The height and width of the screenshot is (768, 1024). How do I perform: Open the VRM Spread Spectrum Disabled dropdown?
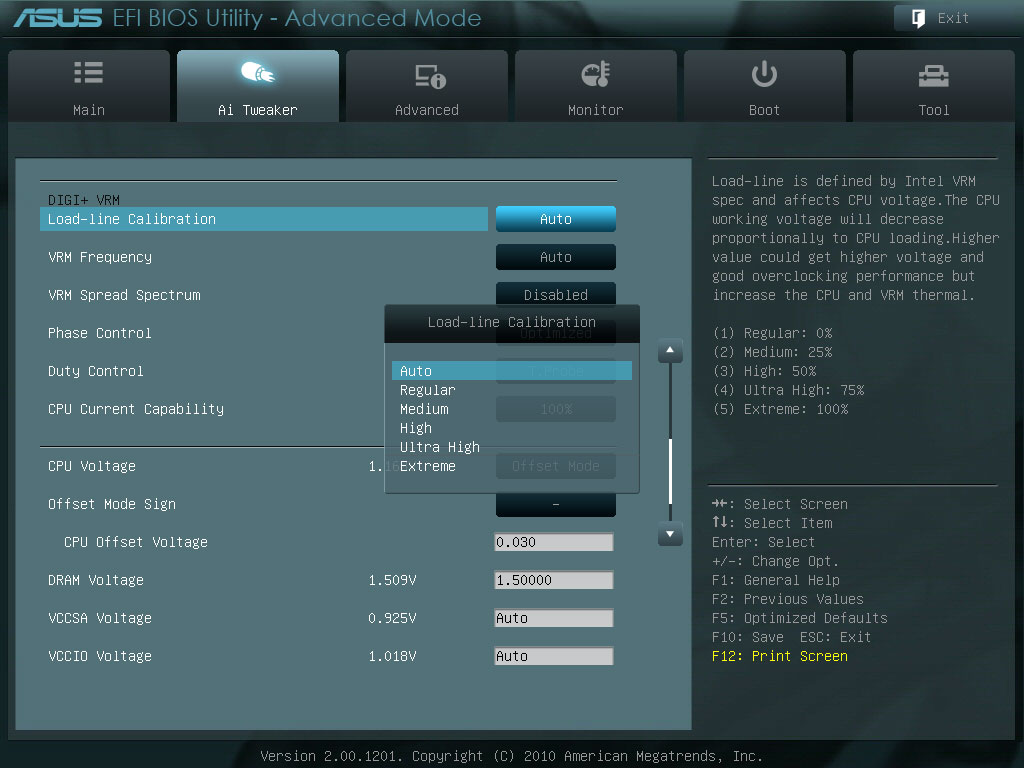pyautogui.click(x=556, y=294)
